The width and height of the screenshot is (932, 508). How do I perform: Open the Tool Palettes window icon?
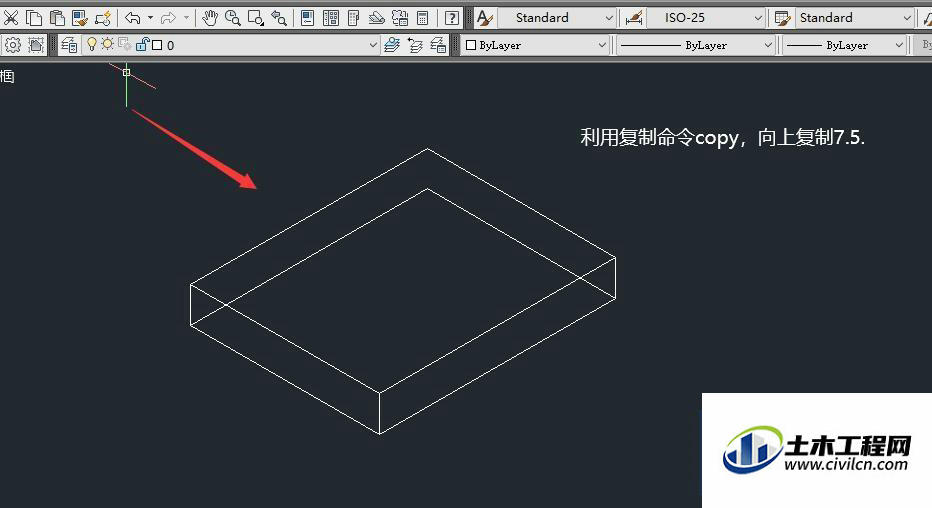click(354, 18)
